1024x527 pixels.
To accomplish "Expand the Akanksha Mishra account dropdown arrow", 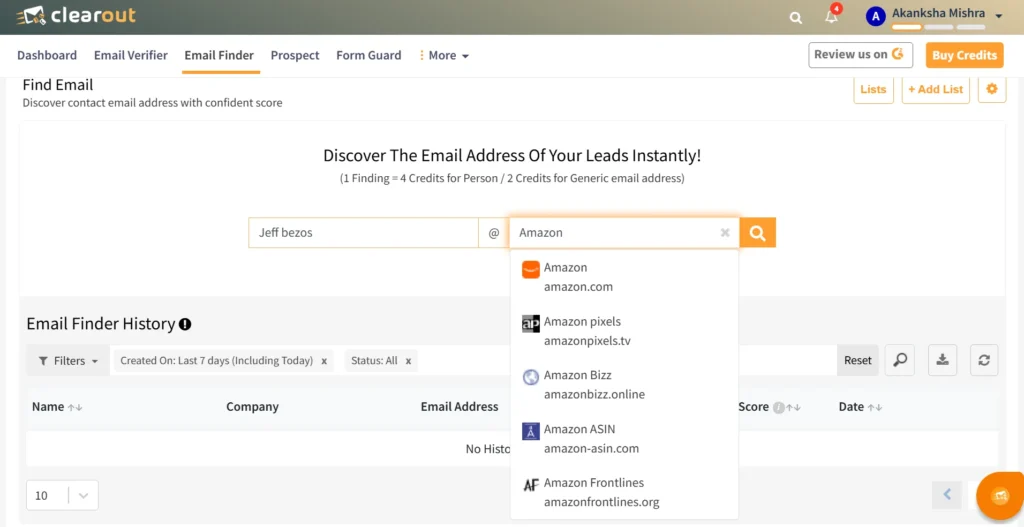I will point(999,16).
